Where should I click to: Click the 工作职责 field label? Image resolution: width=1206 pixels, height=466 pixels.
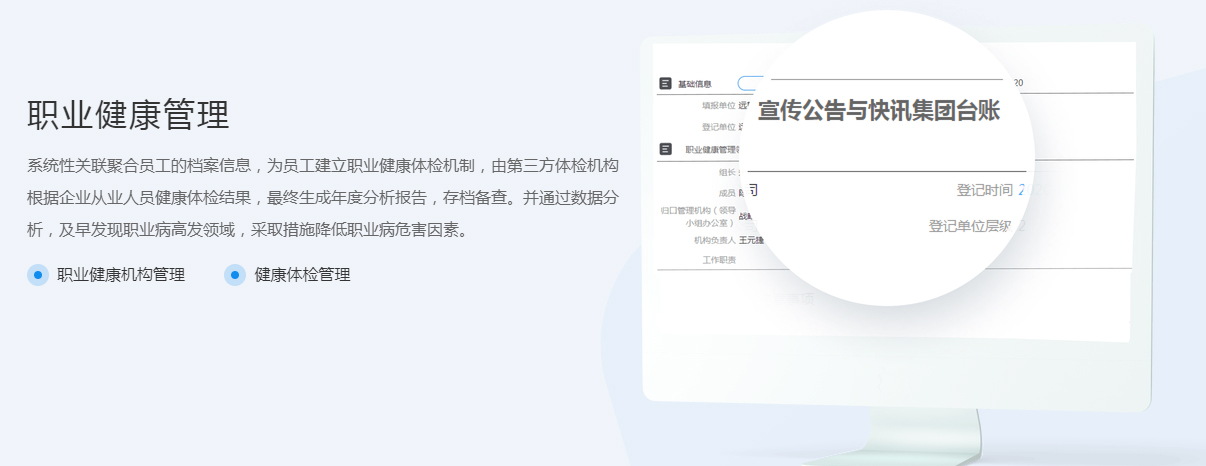(x=719, y=260)
